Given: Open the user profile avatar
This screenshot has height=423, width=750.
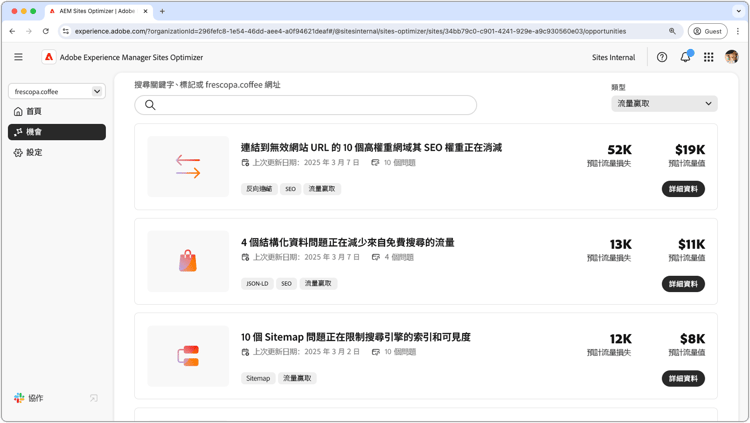Looking at the screenshot, I should pos(731,57).
